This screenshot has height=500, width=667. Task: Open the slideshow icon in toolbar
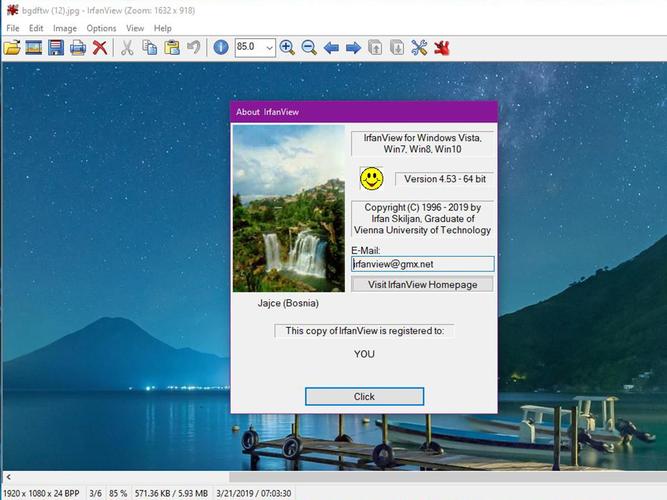34,47
